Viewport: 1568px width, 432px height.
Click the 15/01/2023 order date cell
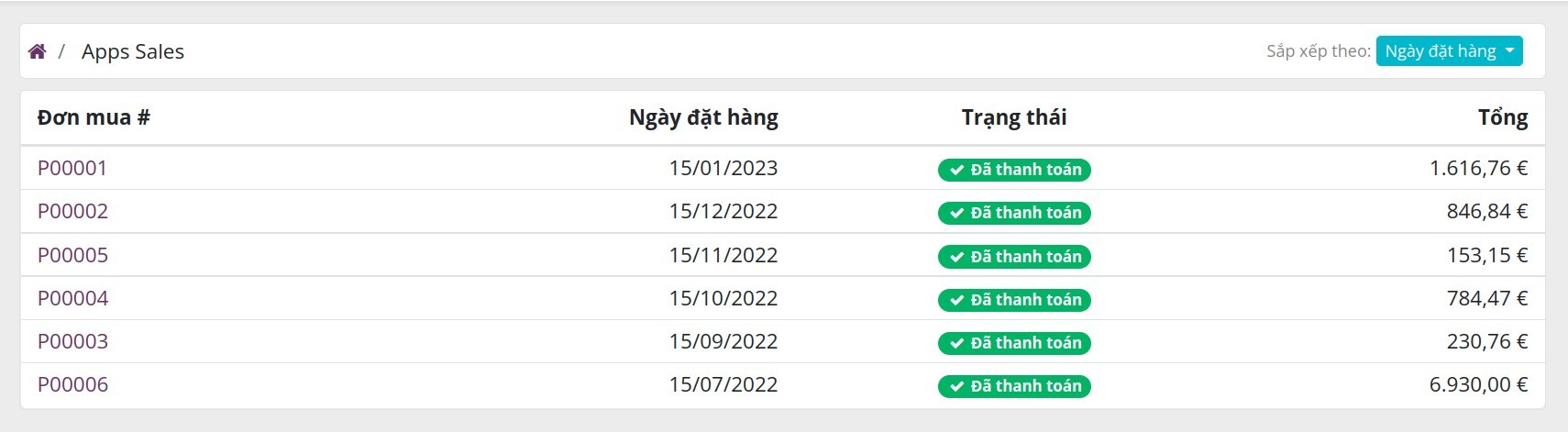tap(723, 168)
